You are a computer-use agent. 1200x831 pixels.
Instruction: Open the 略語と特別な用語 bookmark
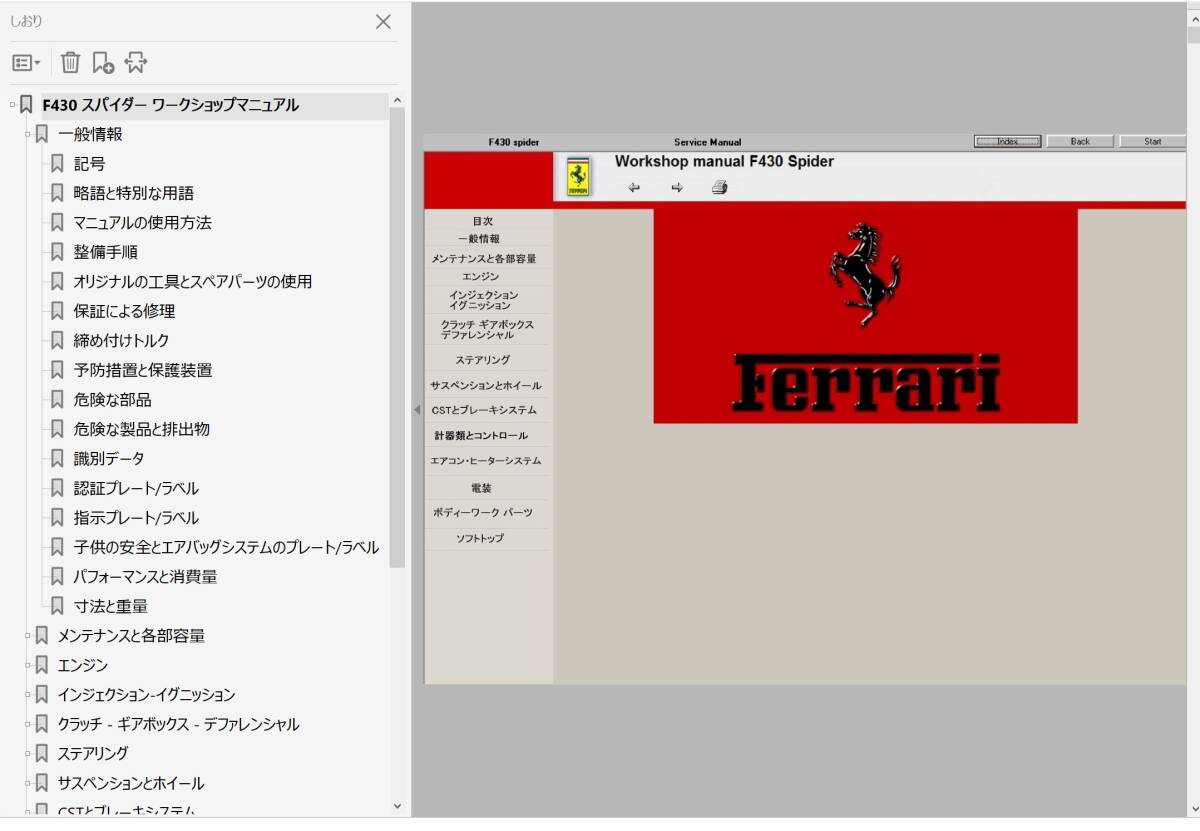click(x=134, y=193)
